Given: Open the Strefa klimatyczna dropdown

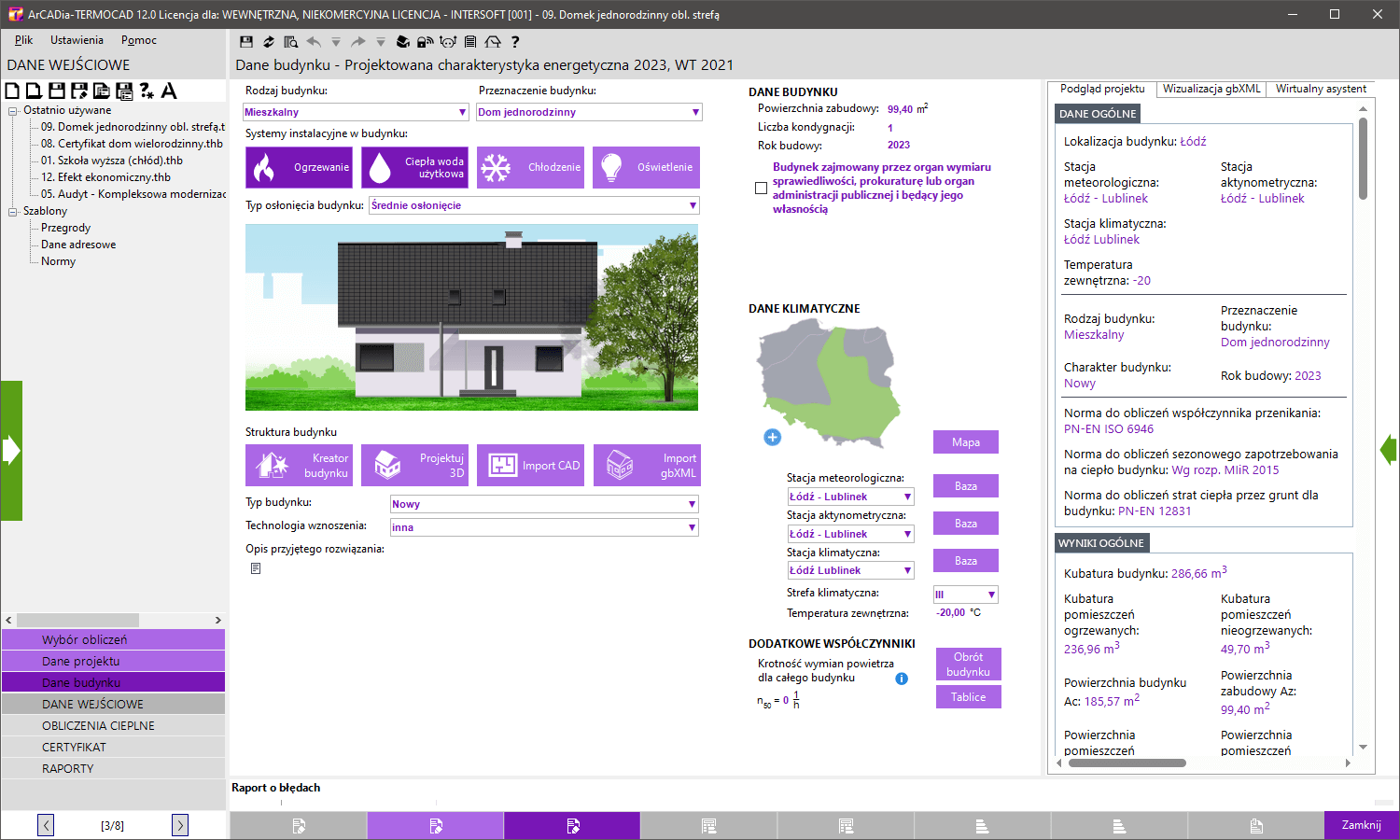Looking at the screenshot, I should 992,593.
